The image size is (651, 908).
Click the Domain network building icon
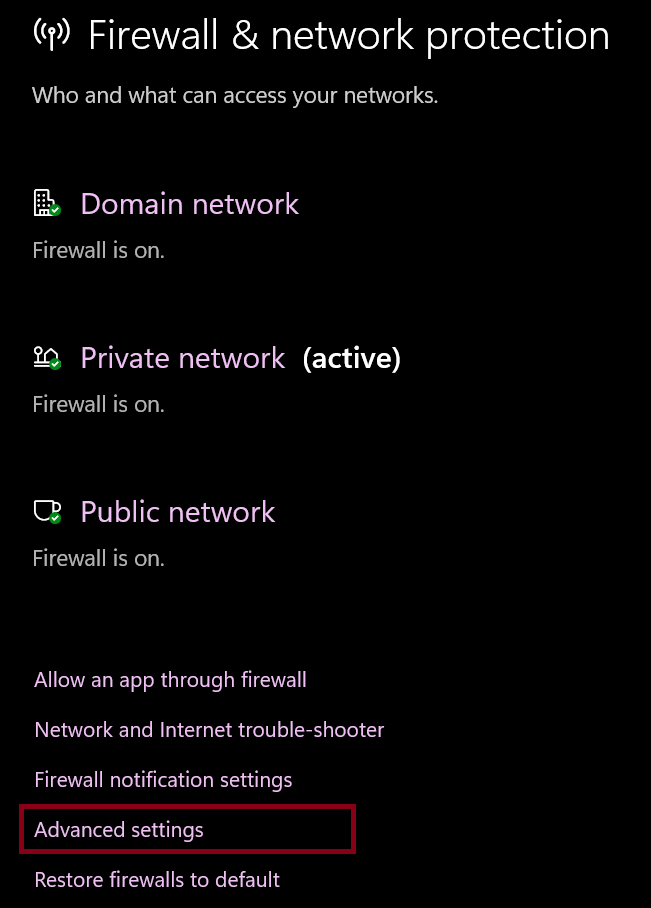[43, 202]
